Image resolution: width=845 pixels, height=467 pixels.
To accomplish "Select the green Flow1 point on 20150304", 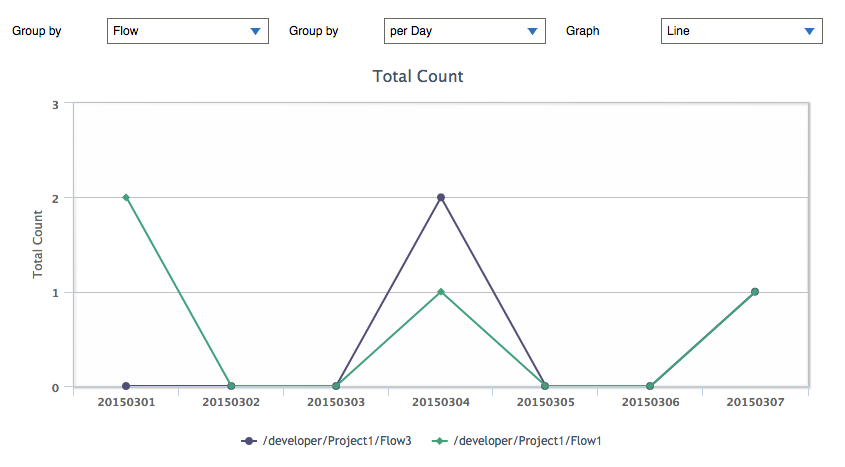I will [x=441, y=292].
